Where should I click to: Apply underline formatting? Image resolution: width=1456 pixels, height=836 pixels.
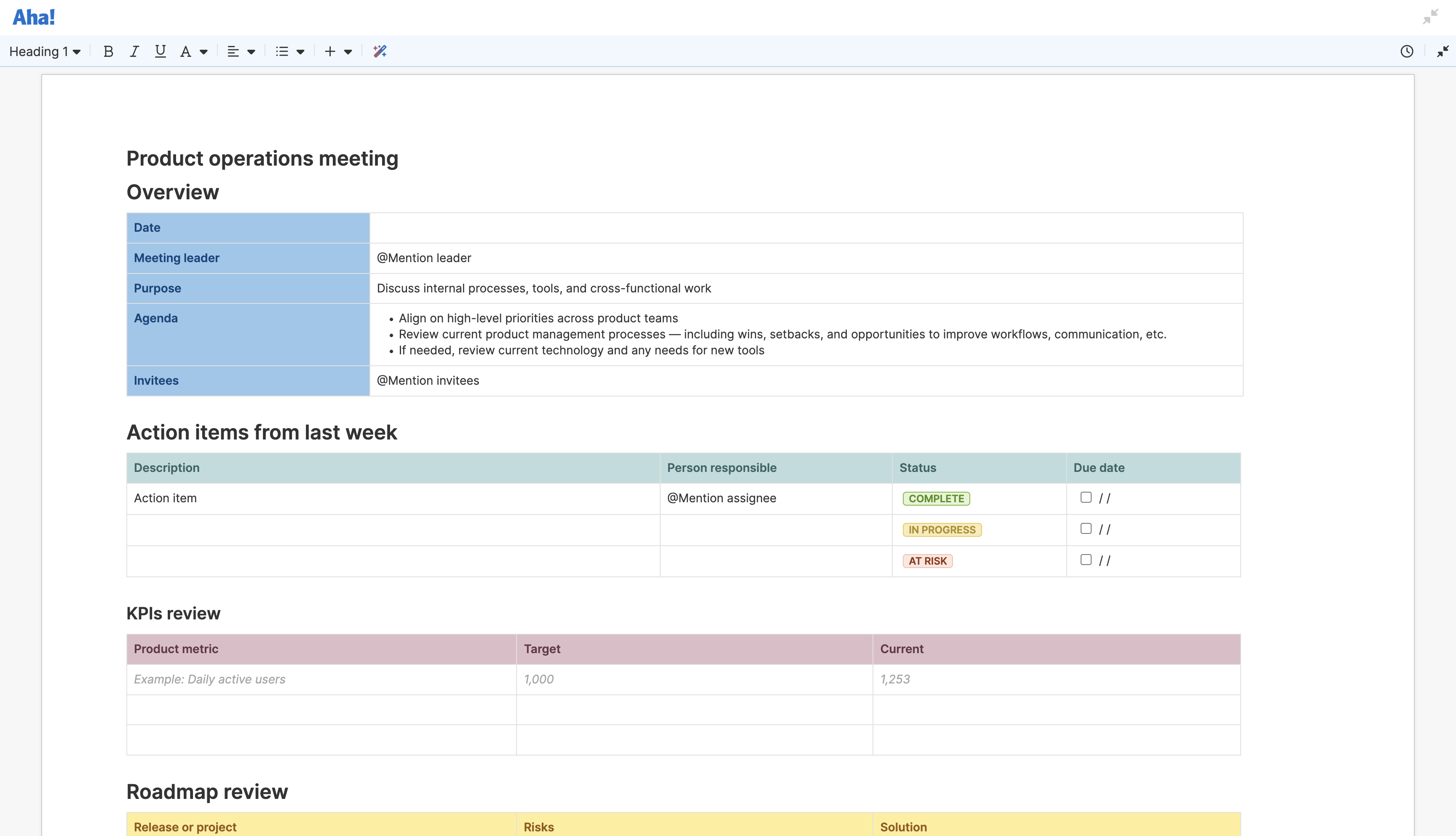click(x=160, y=51)
